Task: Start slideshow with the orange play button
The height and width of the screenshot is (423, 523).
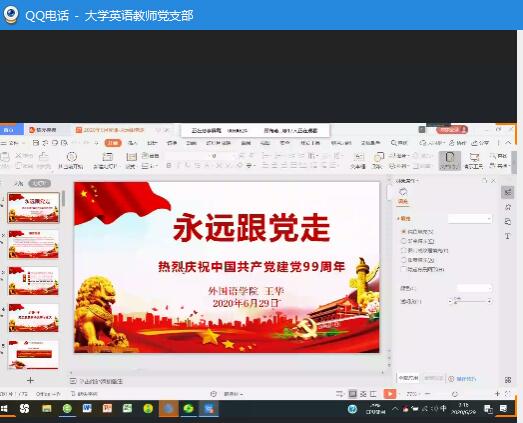Action: click(x=390, y=394)
